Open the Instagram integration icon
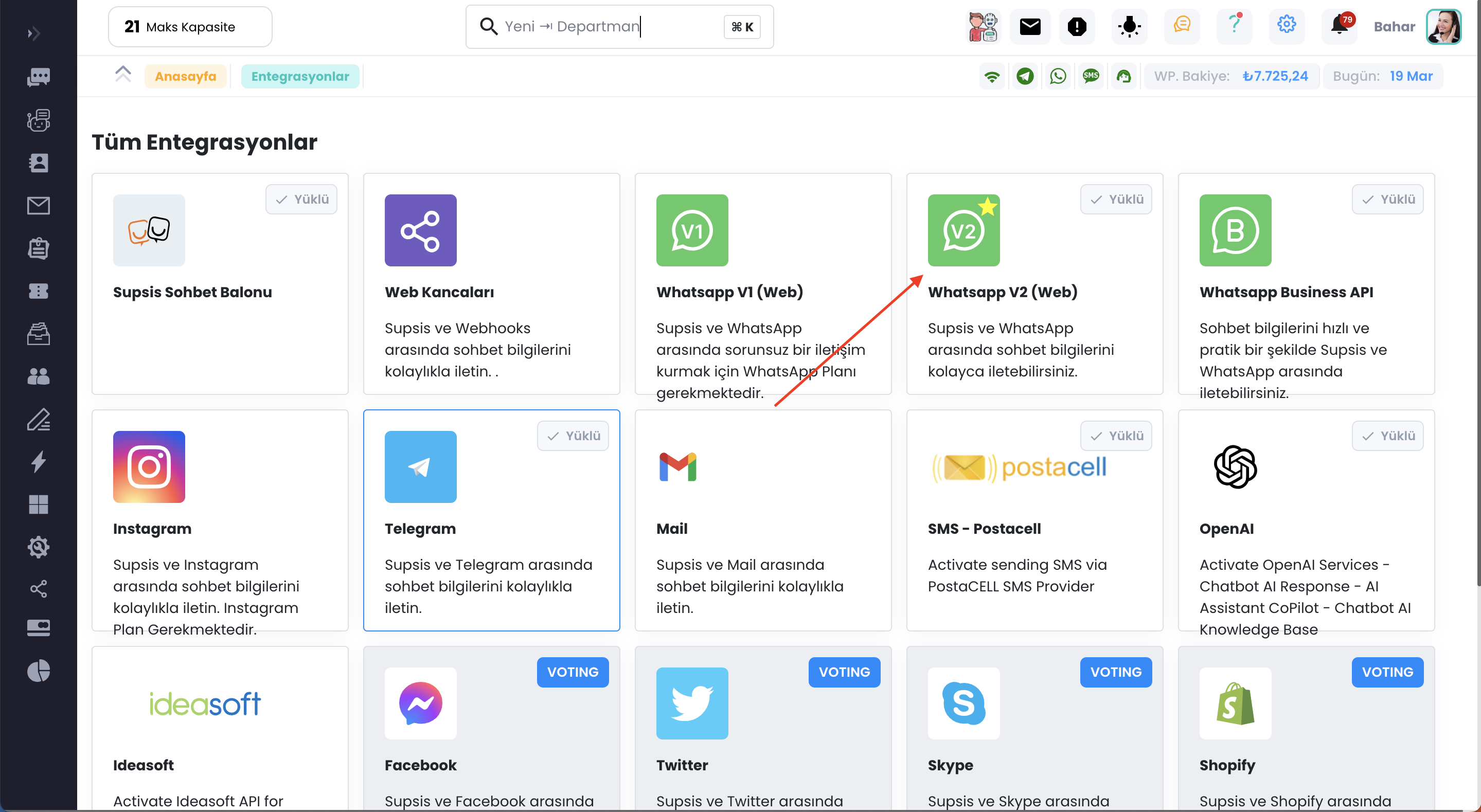The width and height of the screenshot is (1481, 812). click(149, 466)
